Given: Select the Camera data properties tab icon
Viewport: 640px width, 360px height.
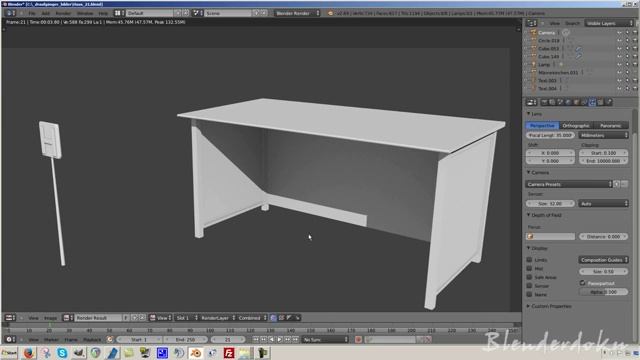Looking at the screenshot, I should tap(593, 102).
